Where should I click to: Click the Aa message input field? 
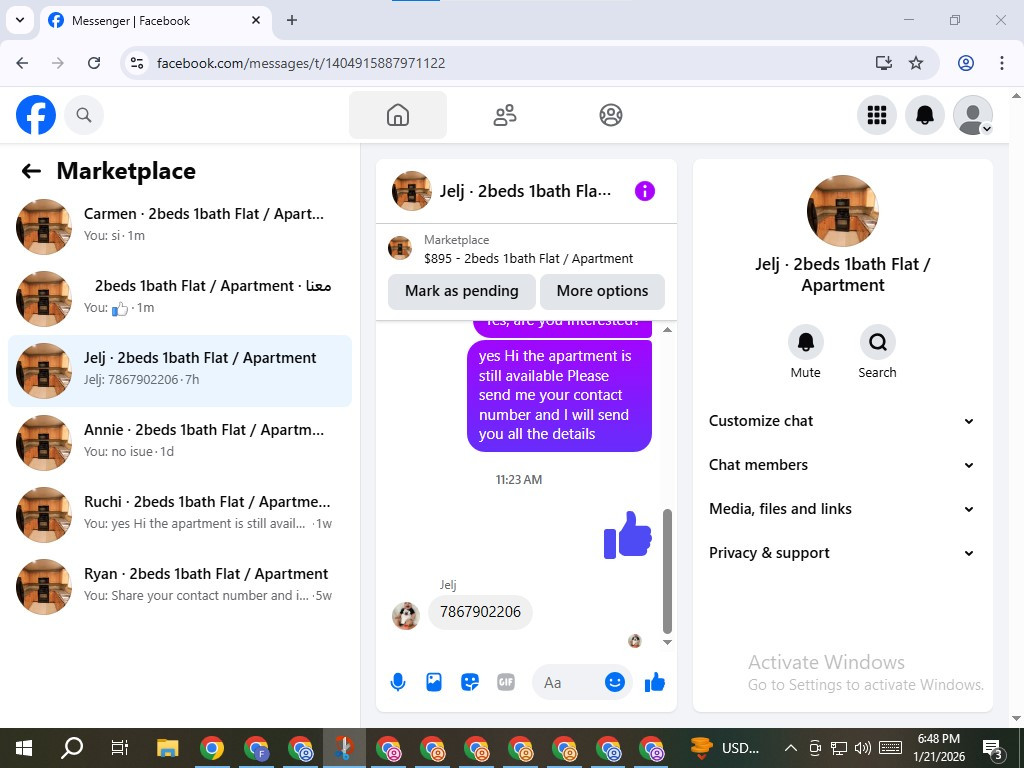tap(568, 682)
